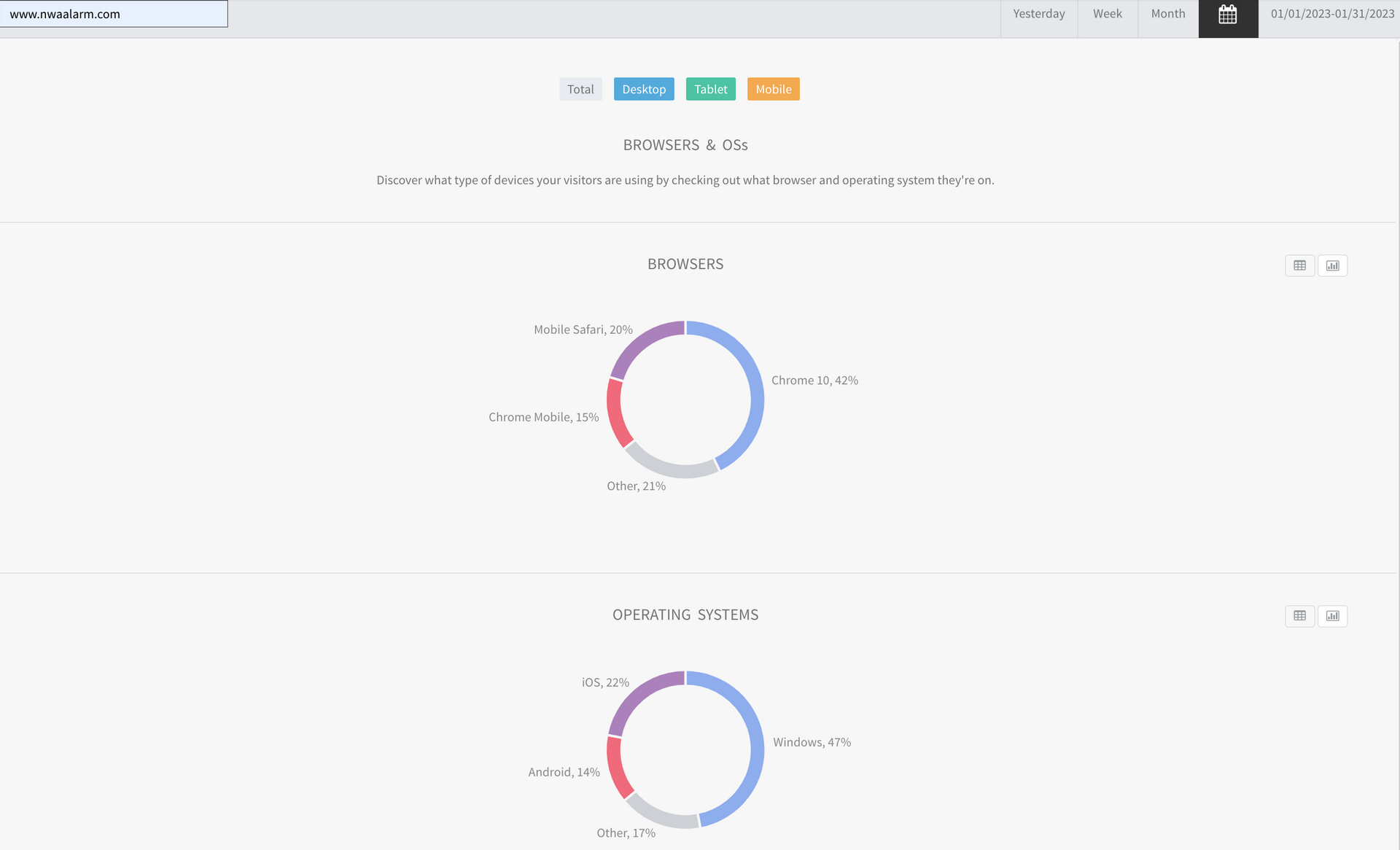Click the iOS, 22% chart label

[x=605, y=682]
